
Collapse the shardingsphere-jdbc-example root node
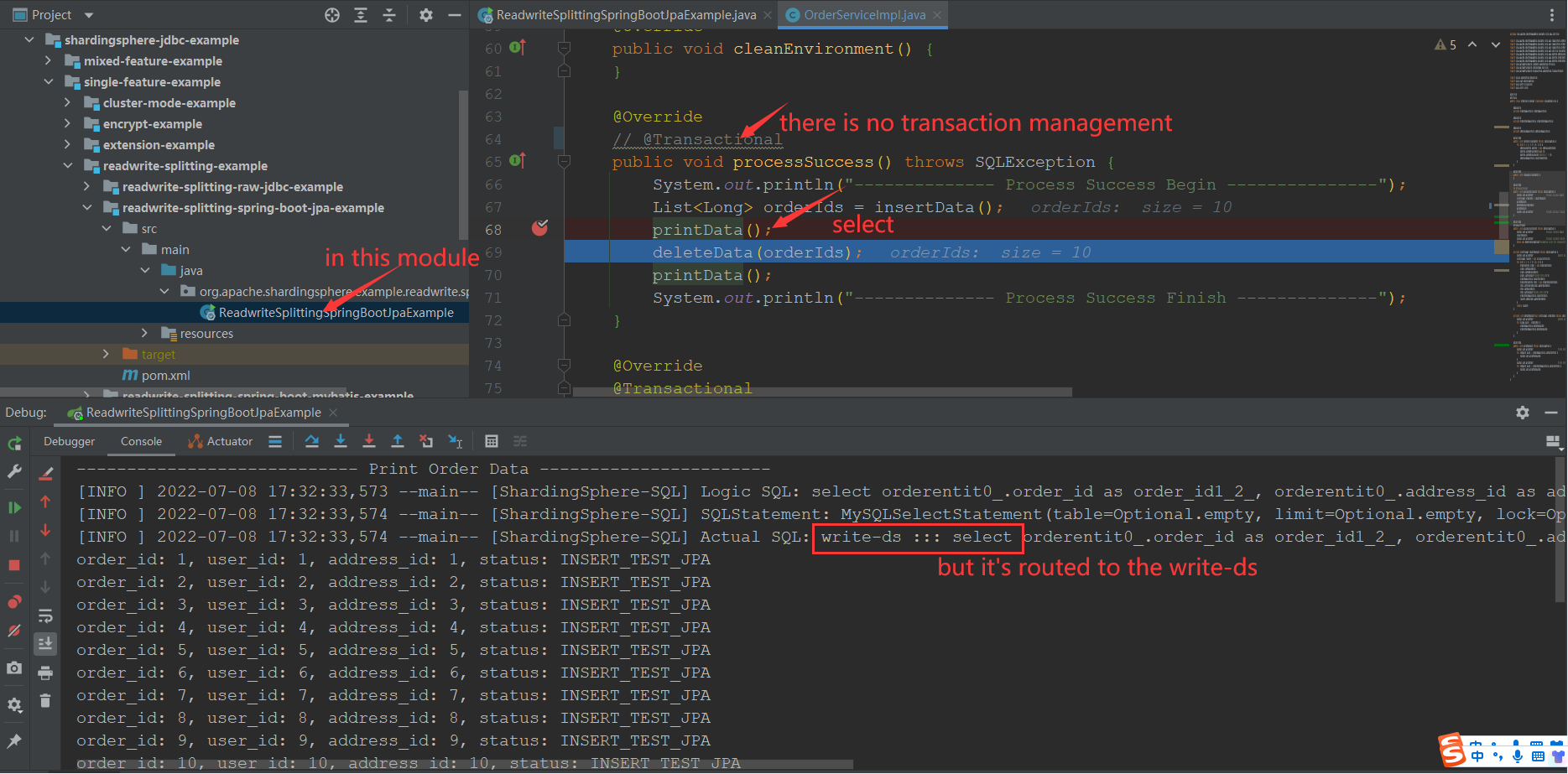[x=29, y=39]
